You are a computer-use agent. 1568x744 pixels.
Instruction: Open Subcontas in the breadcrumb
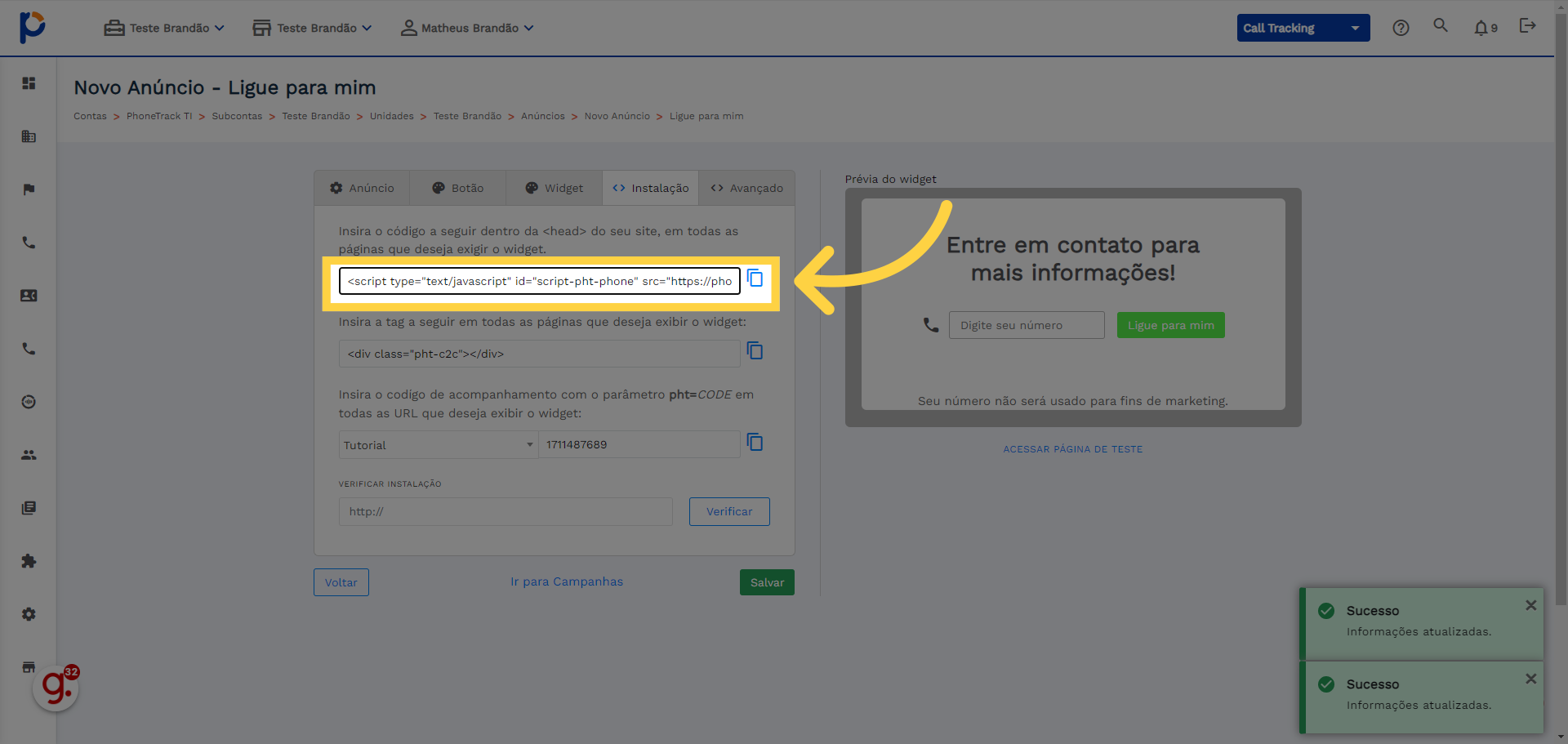tap(237, 116)
